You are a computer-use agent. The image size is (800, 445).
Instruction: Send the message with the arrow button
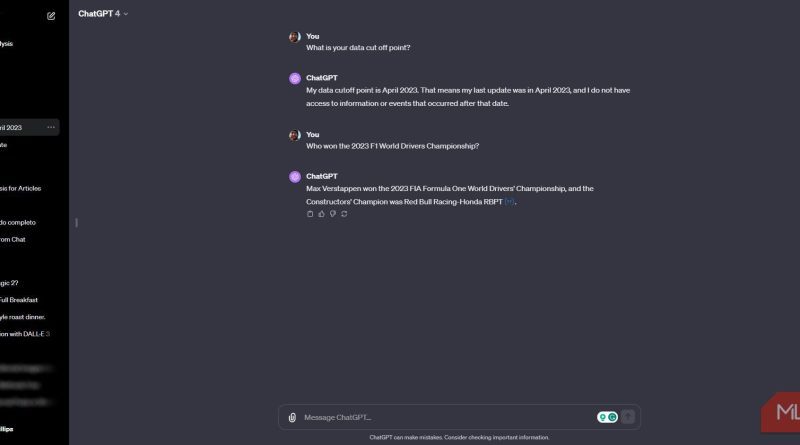pyautogui.click(x=628, y=417)
